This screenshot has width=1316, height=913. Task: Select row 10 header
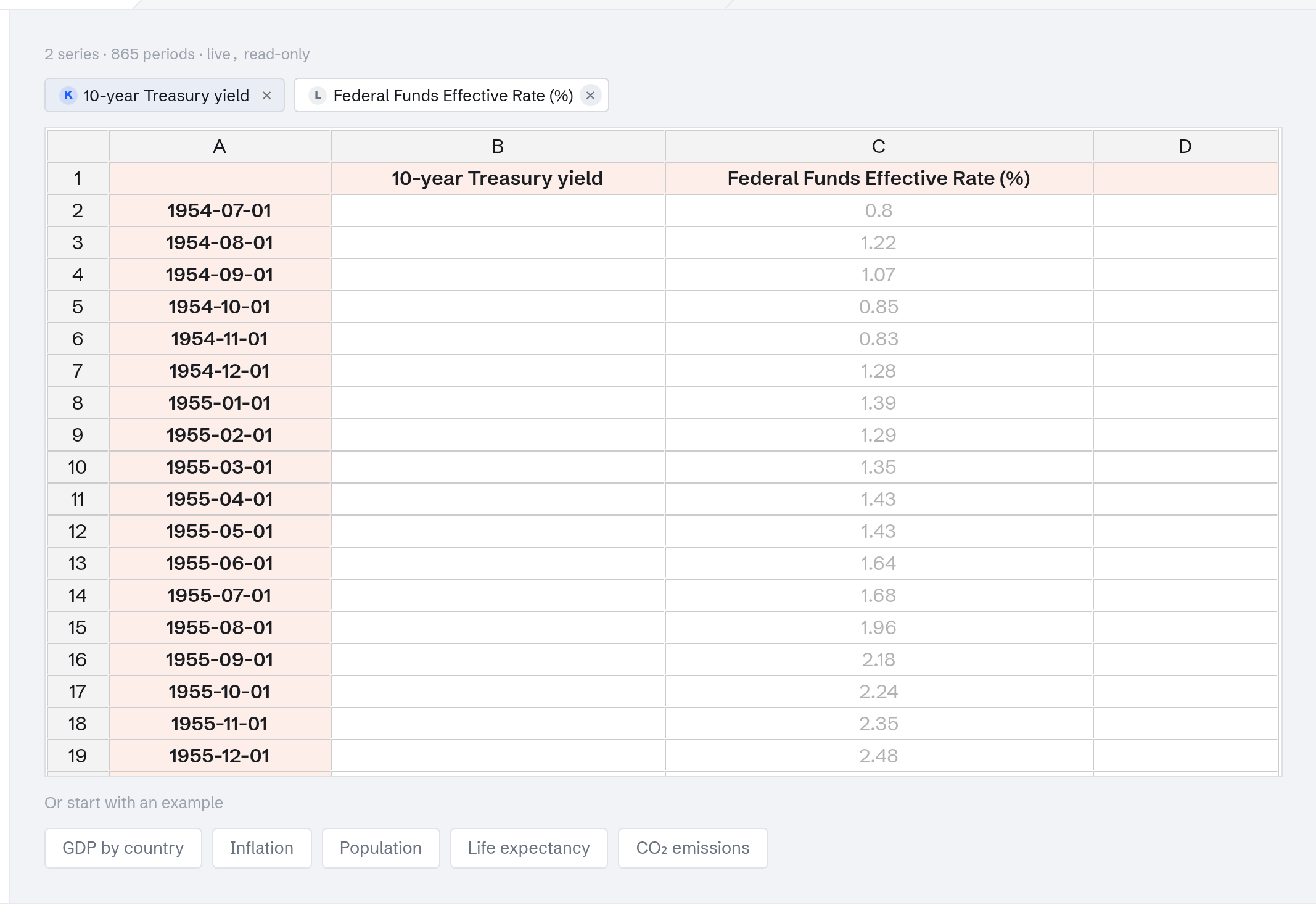coord(78,468)
